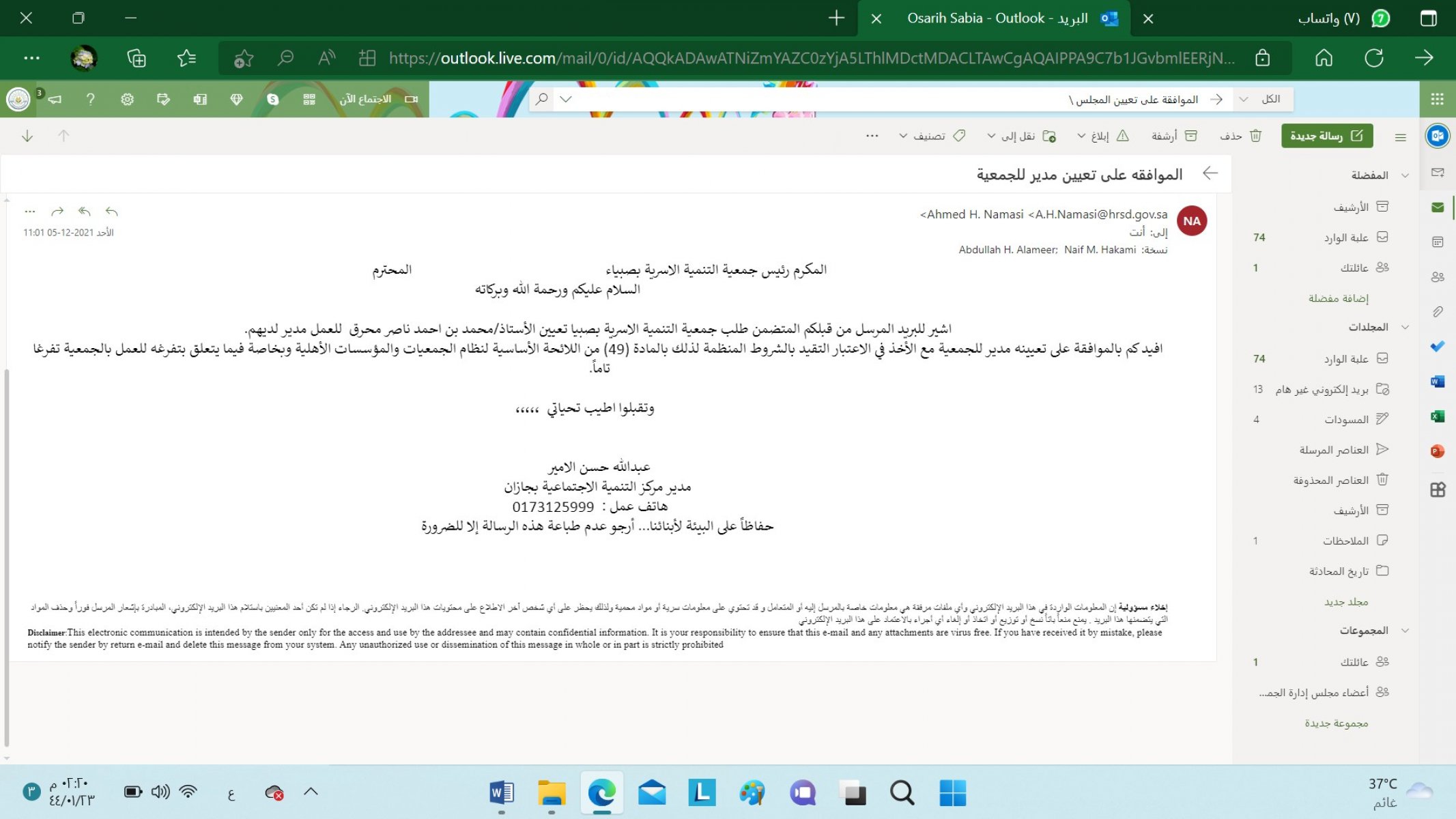Show hidden tray icons chevron
Image resolution: width=1456 pixels, height=819 pixels.
[x=311, y=792]
